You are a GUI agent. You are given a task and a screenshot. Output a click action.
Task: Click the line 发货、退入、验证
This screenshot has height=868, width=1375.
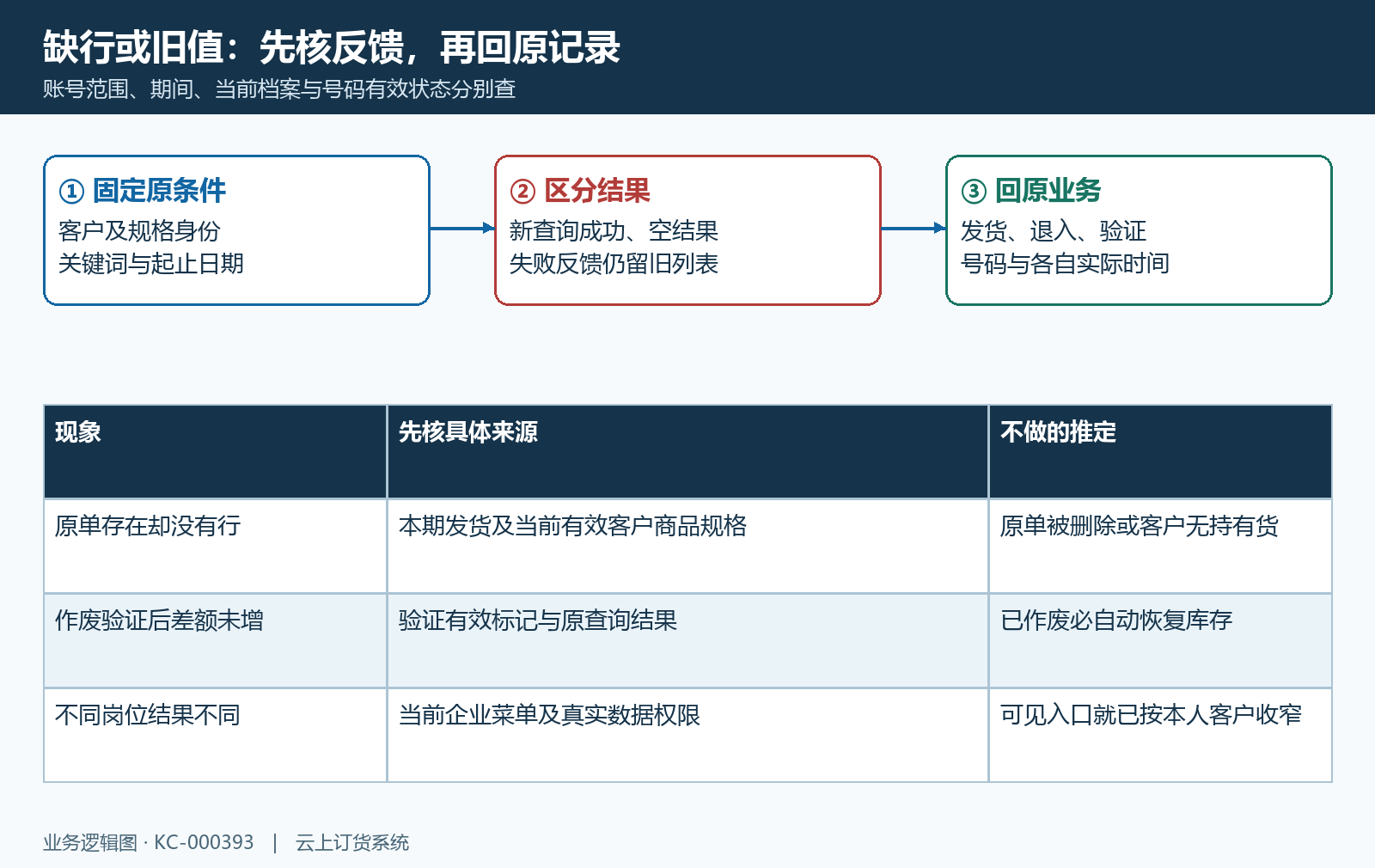click(1054, 230)
